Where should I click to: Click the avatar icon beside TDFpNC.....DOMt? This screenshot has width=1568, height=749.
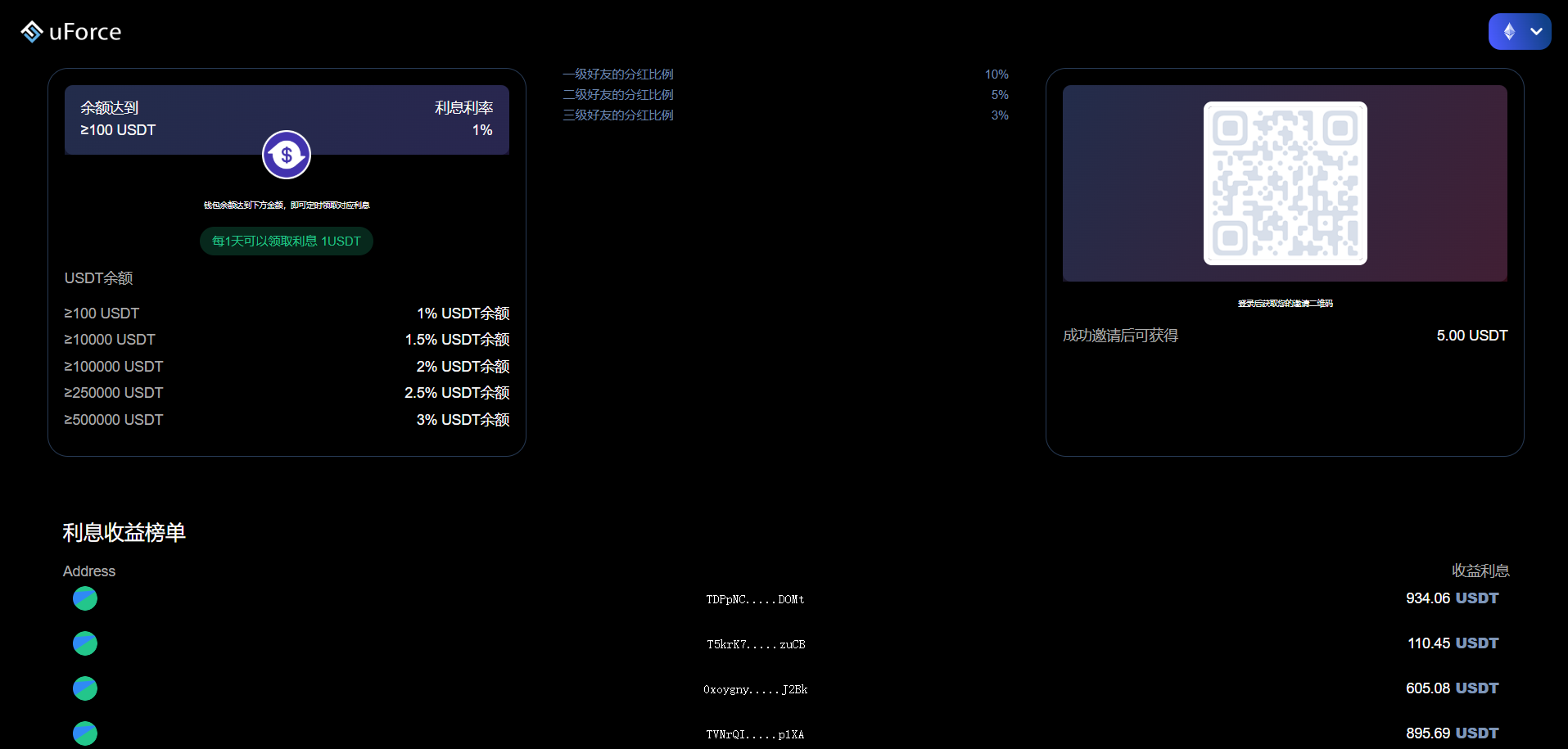tap(85, 599)
